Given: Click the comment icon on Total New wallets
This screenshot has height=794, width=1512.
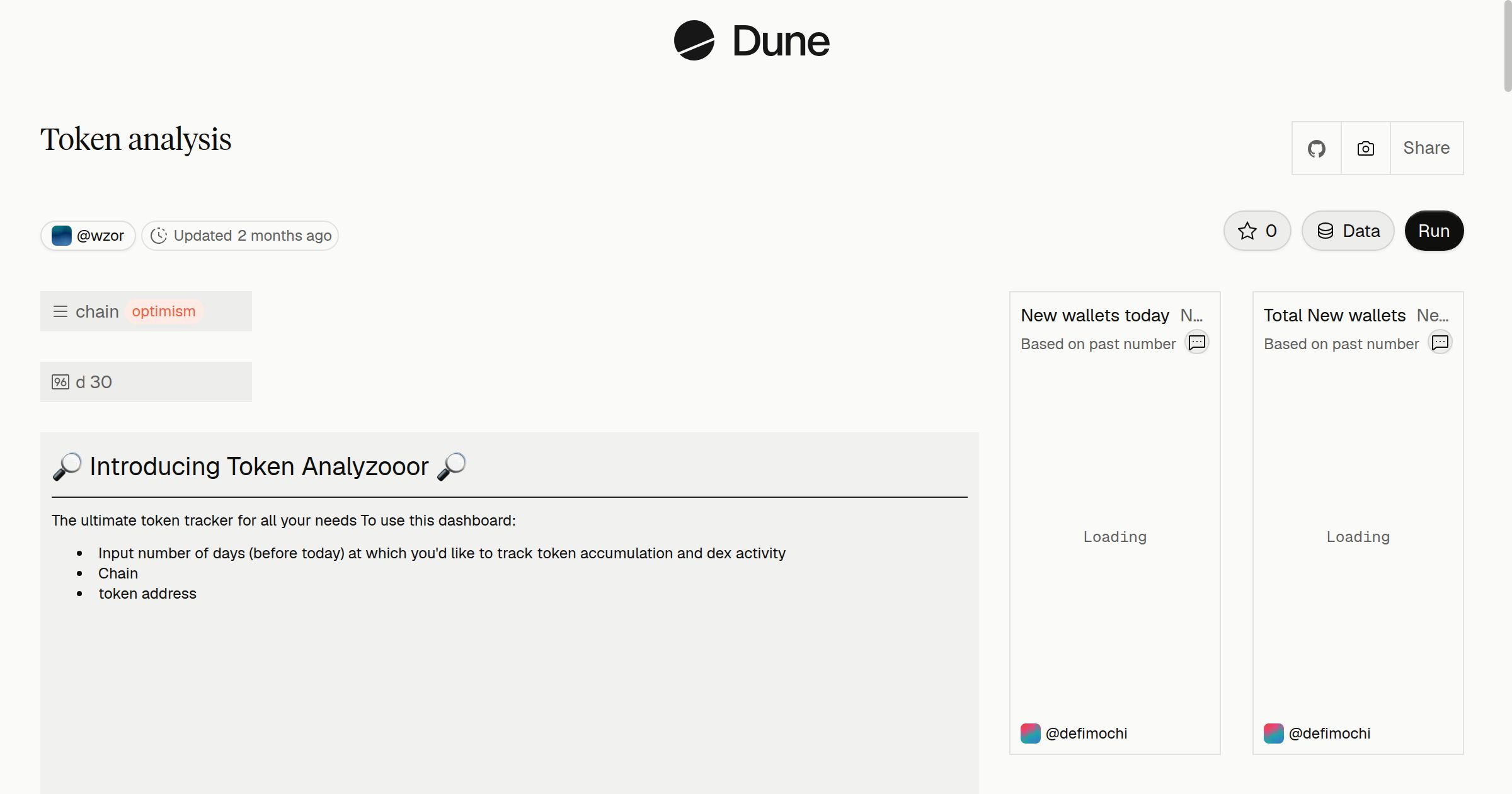Looking at the screenshot, I should (1440, 342).
